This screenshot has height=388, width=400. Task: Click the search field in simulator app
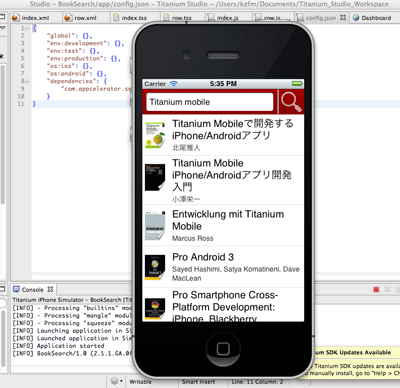210,102
